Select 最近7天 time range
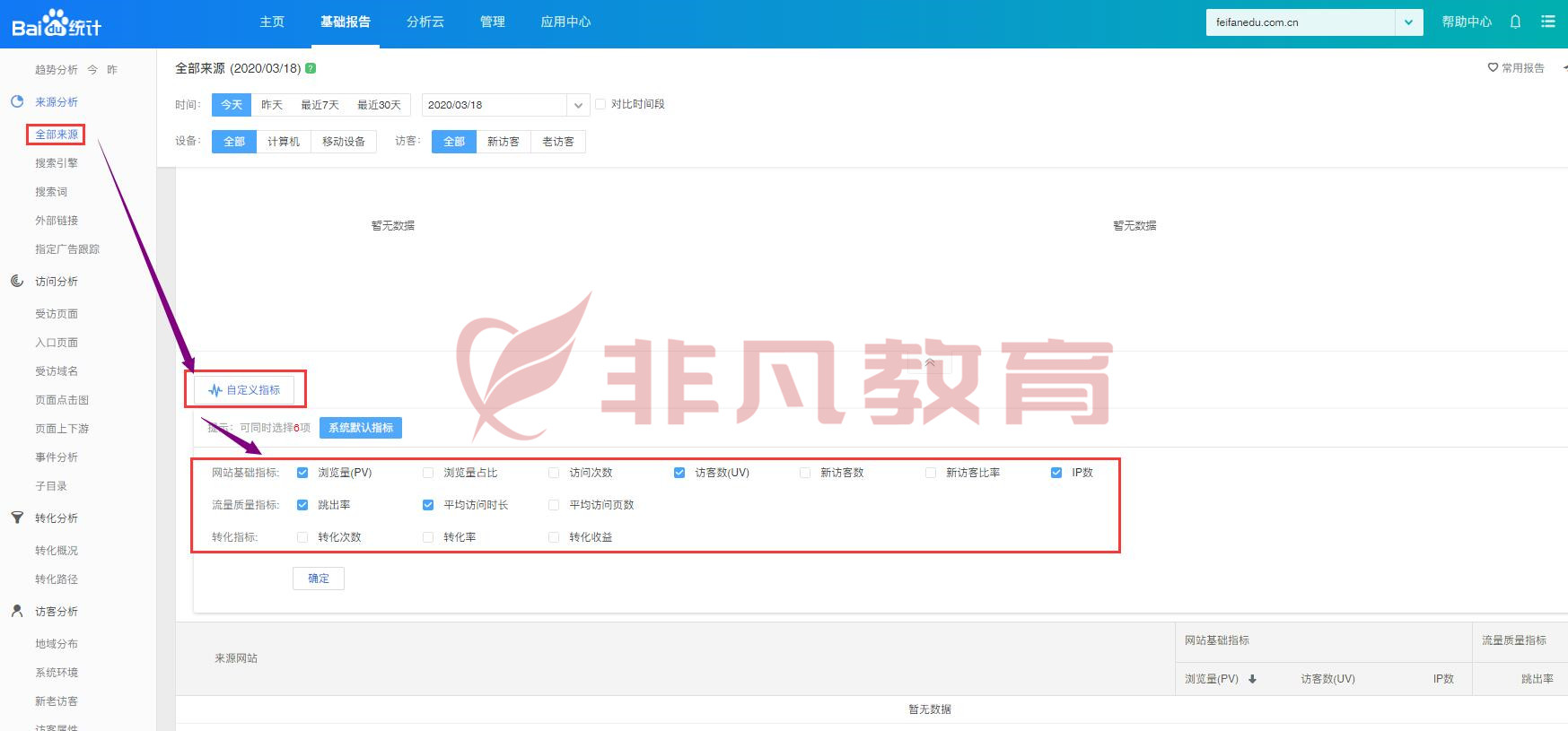The height and width of the screenshot is (731, 1568). [320, 105]
